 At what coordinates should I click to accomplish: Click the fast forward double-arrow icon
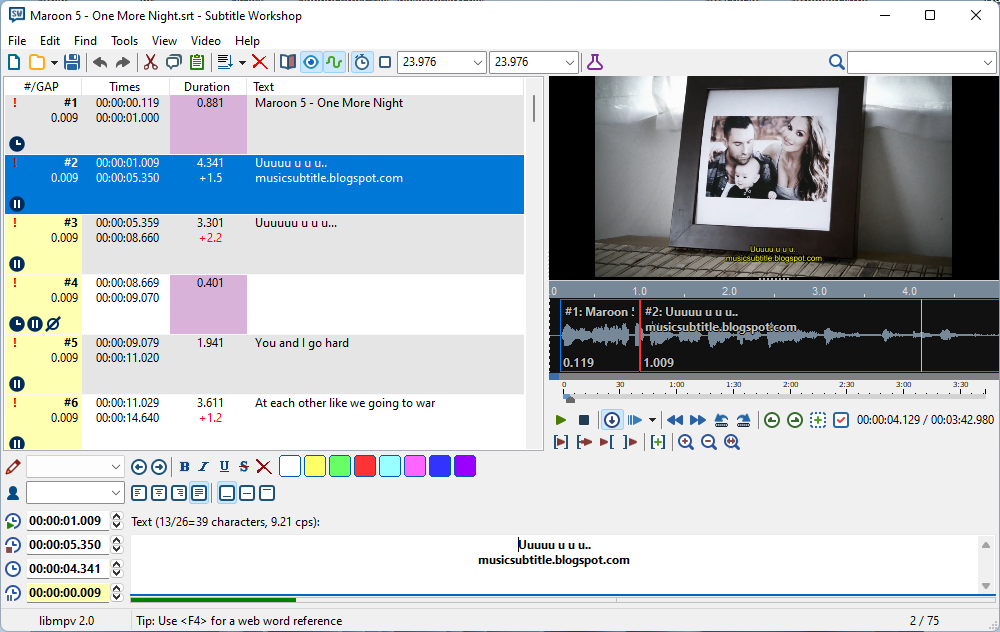tap(698, 420)
